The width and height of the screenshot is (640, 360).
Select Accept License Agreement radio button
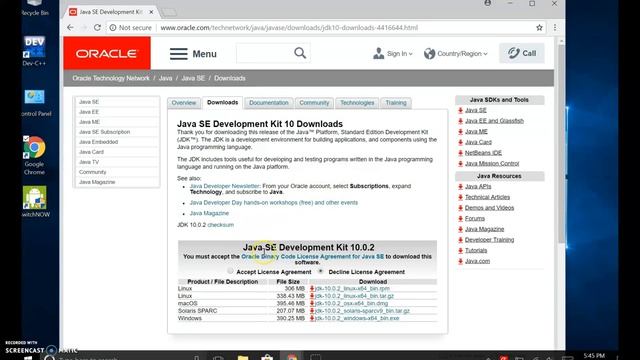[x=230, y=271]
